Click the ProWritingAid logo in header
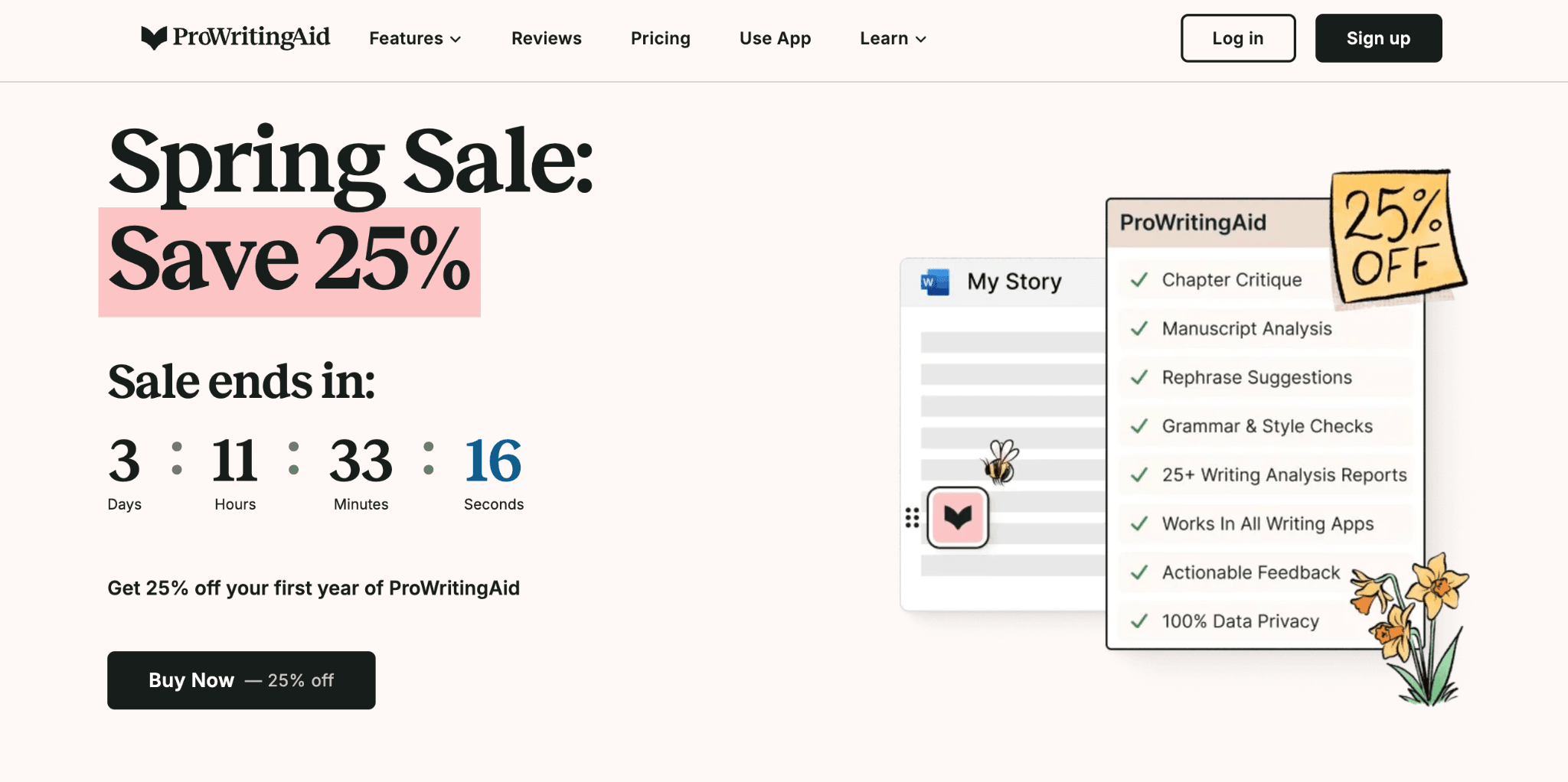Screen dimensions: 1568x782 point(236,37)
